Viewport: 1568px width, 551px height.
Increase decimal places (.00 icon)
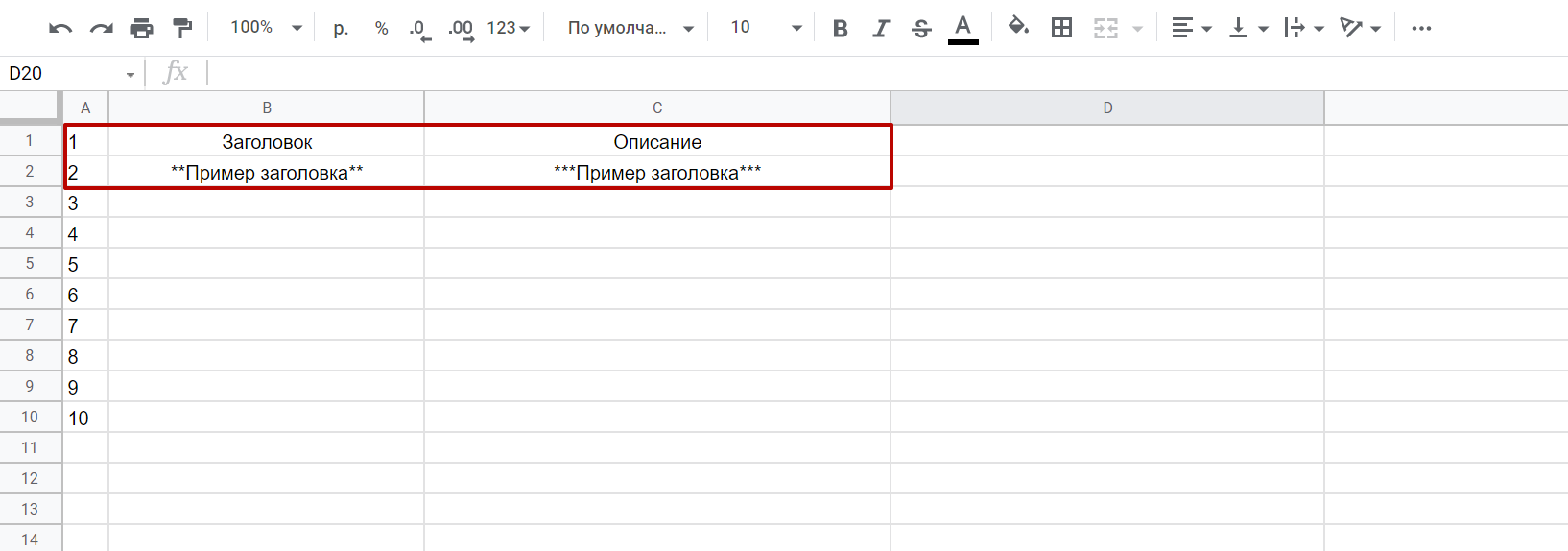[x=461, y=29]
